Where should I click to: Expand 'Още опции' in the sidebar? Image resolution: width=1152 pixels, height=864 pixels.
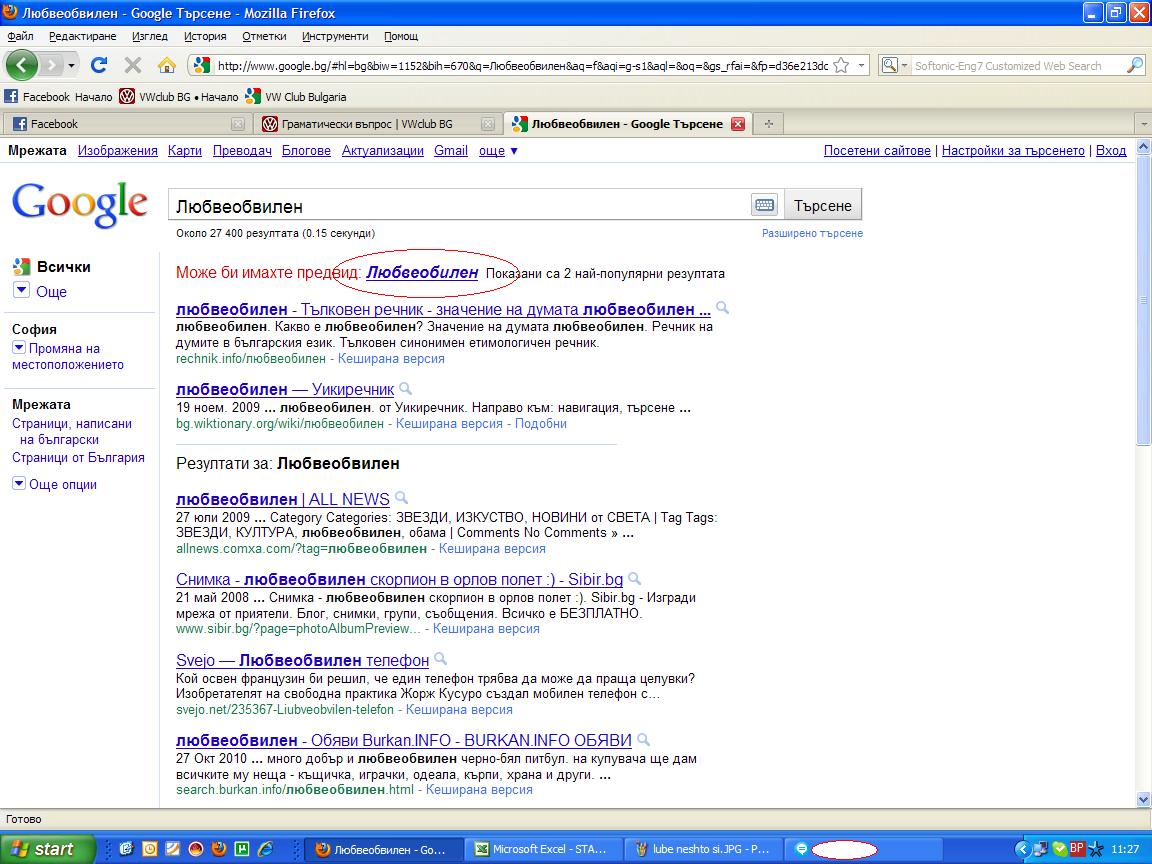pos(55,484)
